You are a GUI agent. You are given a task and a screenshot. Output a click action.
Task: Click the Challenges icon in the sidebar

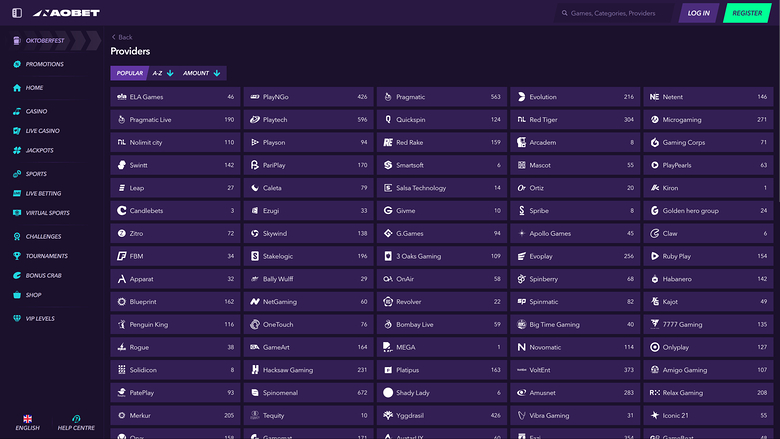(x=17, y=236)
